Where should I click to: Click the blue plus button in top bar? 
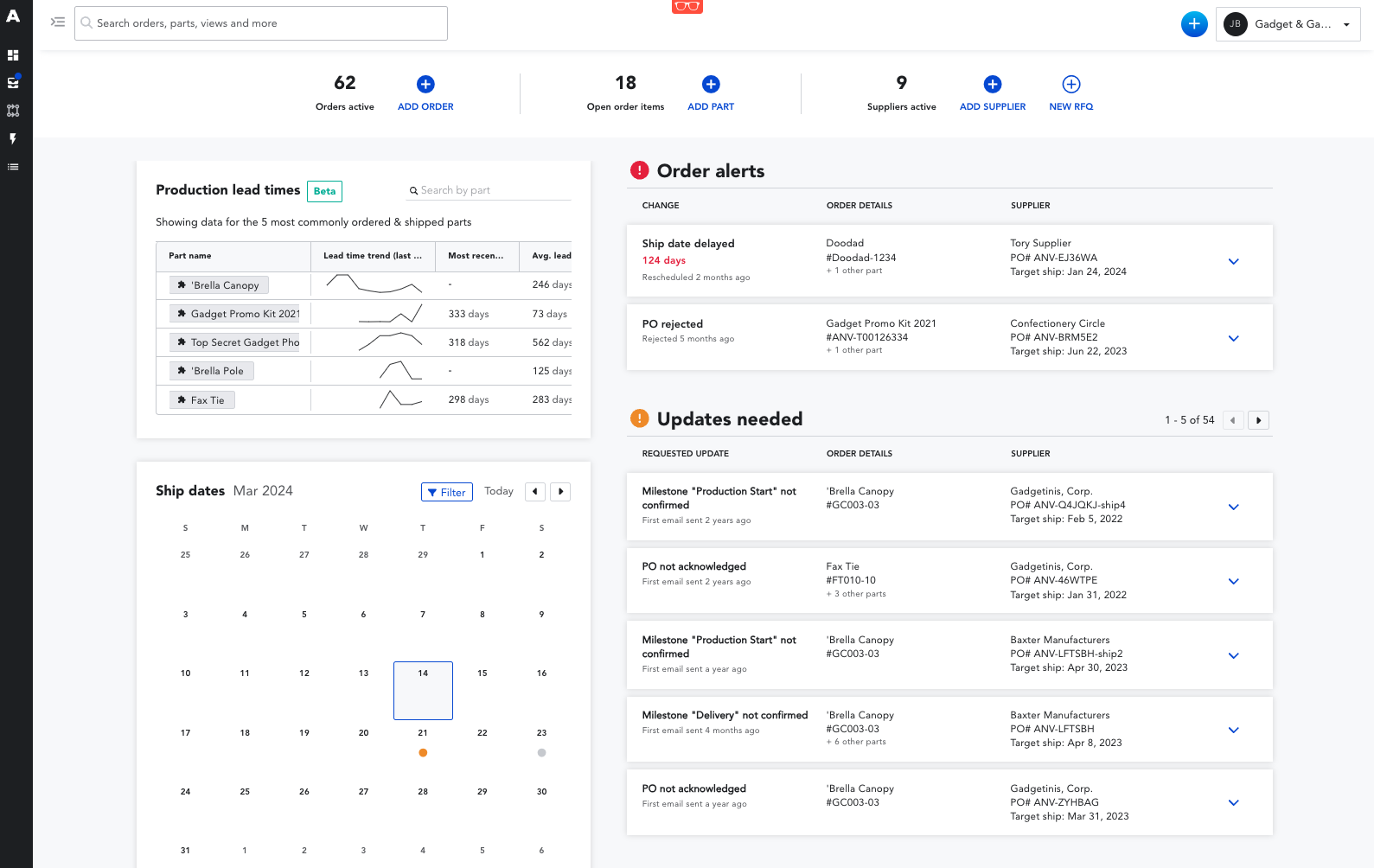(1194, 24)
